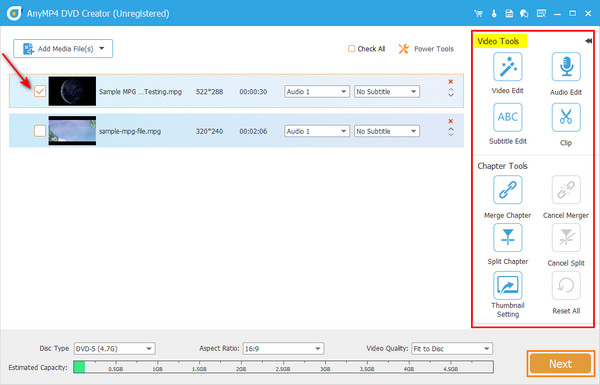600x385 pixels.
Task: Remove sample-mpg-file.mpg with red X
Action: point(451,121)
